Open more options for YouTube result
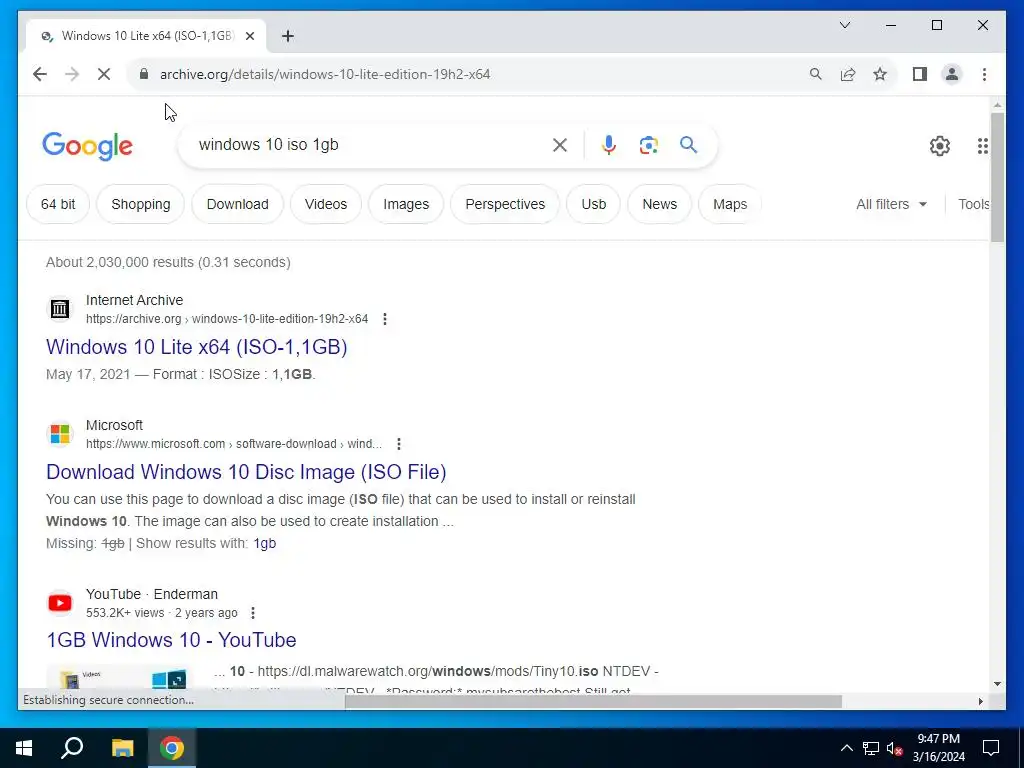The width and height of the screenshot is (1024, 768). (x=253, y=613)
